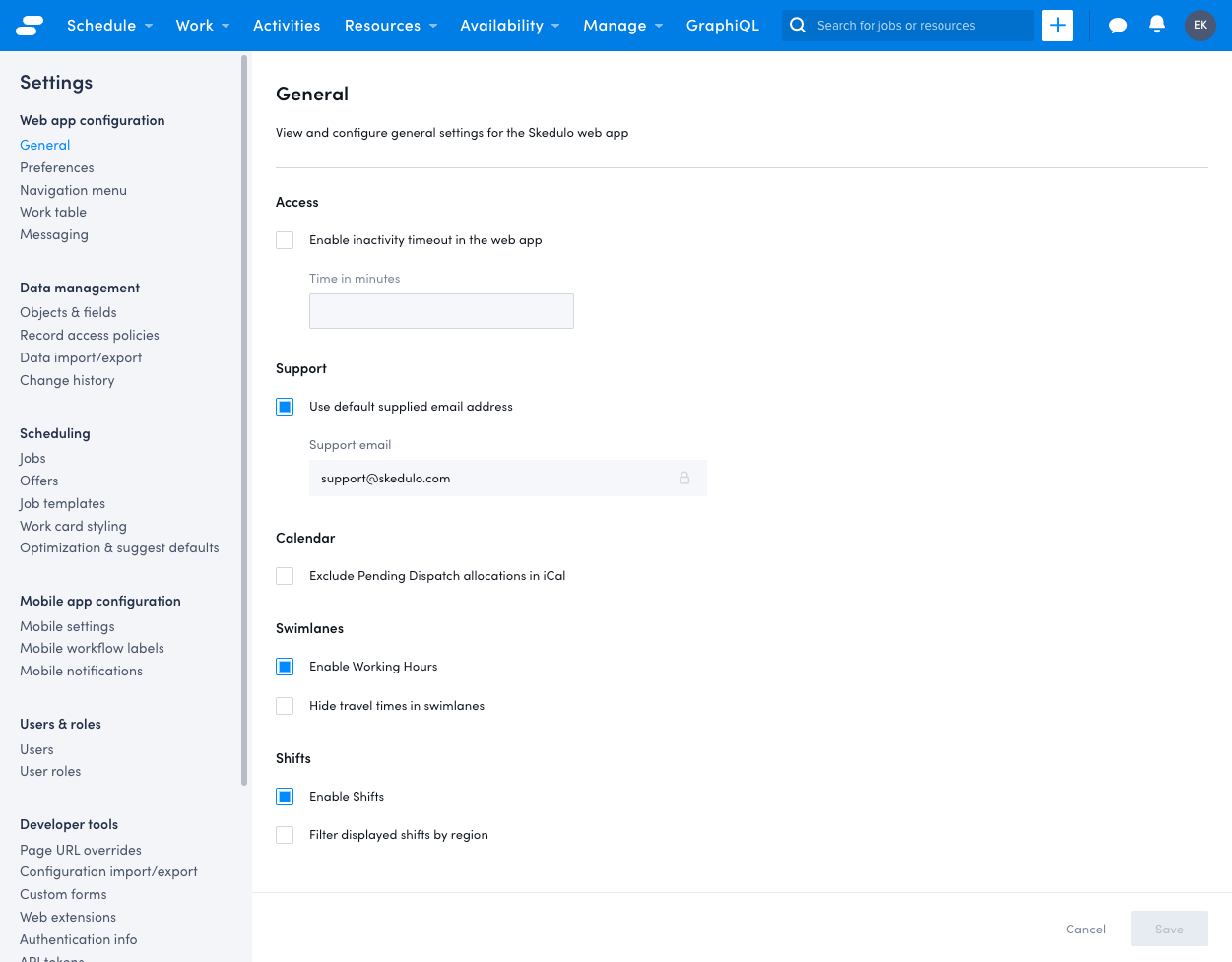Switch to the GraphiQL menu item
The image size is (1232, 962).
tap(723, 26)
